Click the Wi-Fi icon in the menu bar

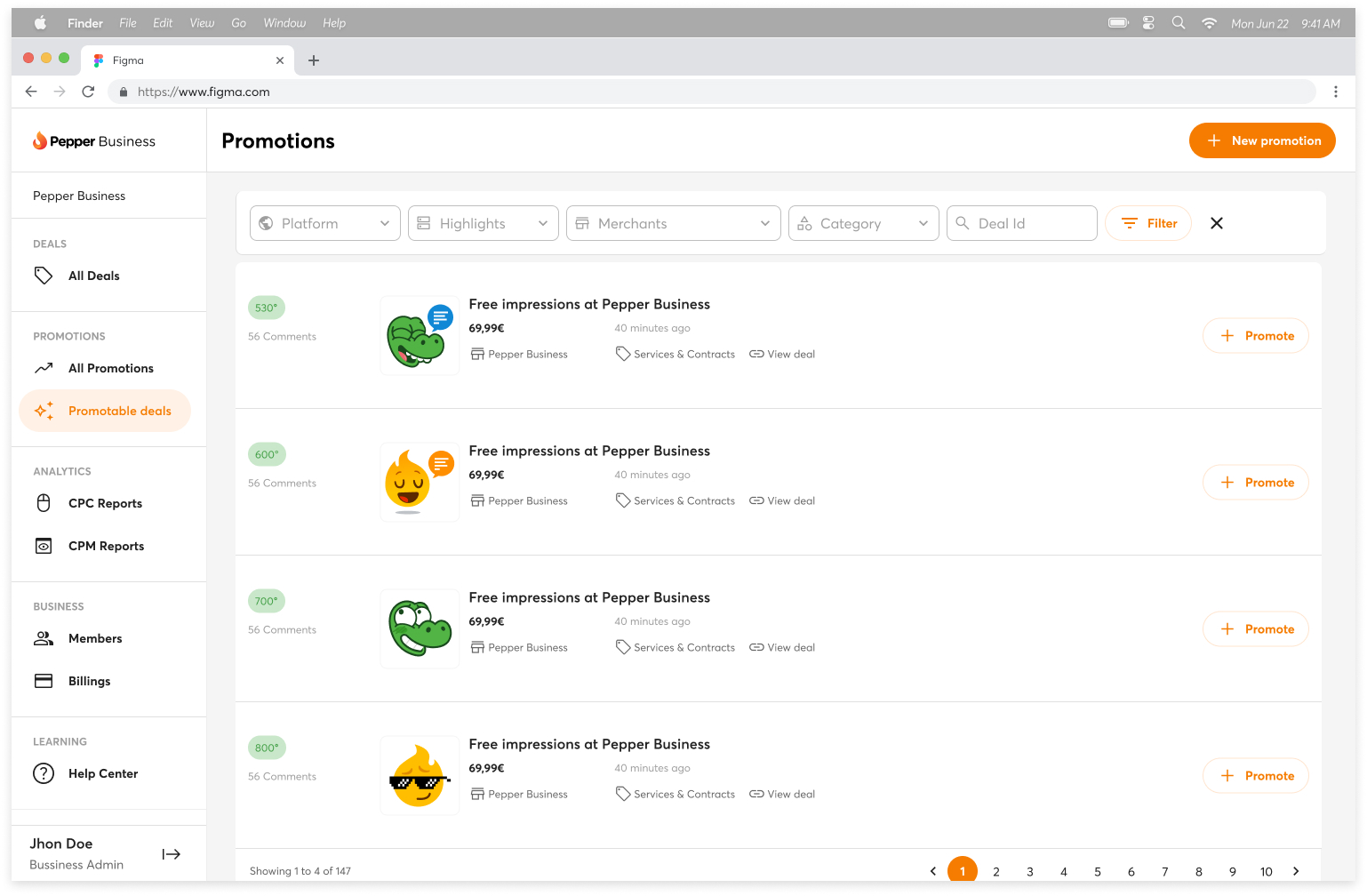pos(1209,23)
